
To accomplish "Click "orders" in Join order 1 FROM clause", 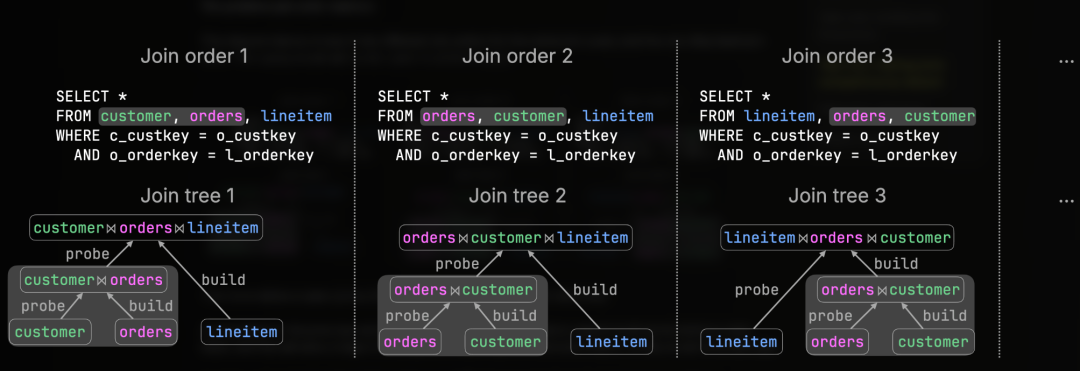I will [x=215, y=116].
